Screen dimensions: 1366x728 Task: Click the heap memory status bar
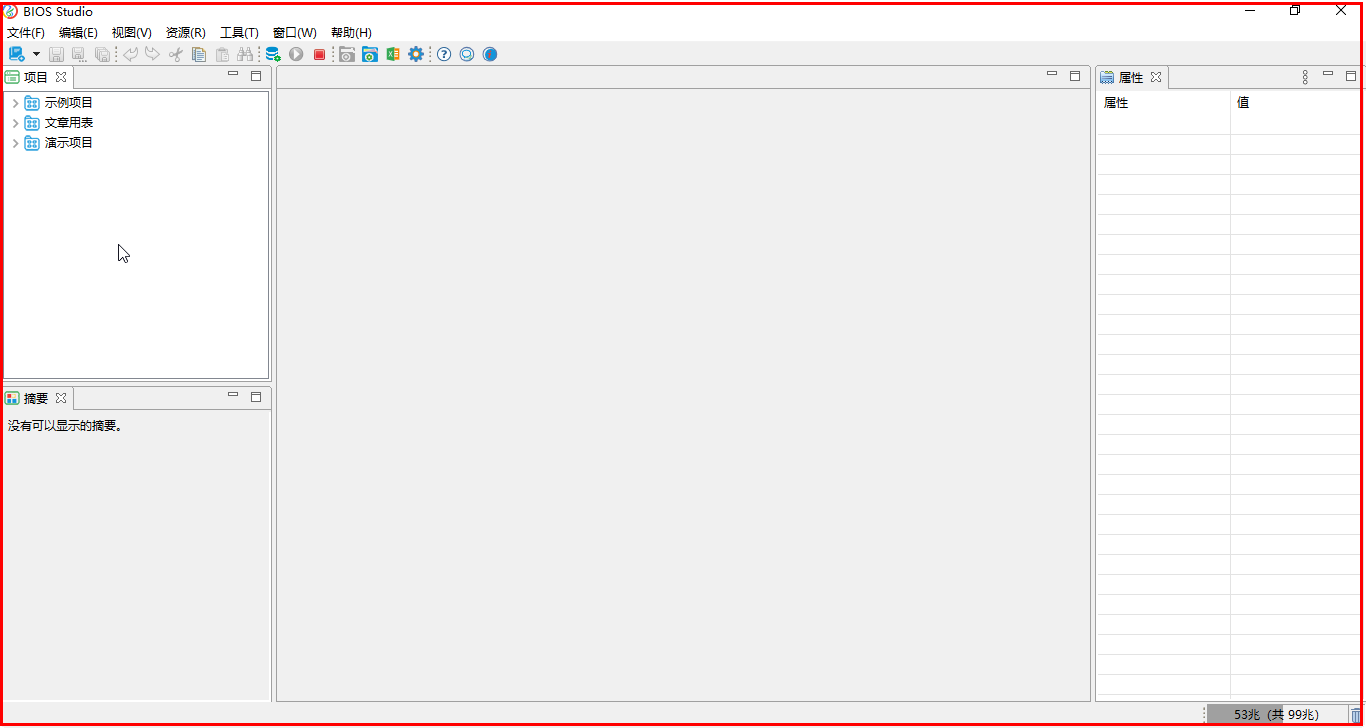click(x=1276, y=715)
